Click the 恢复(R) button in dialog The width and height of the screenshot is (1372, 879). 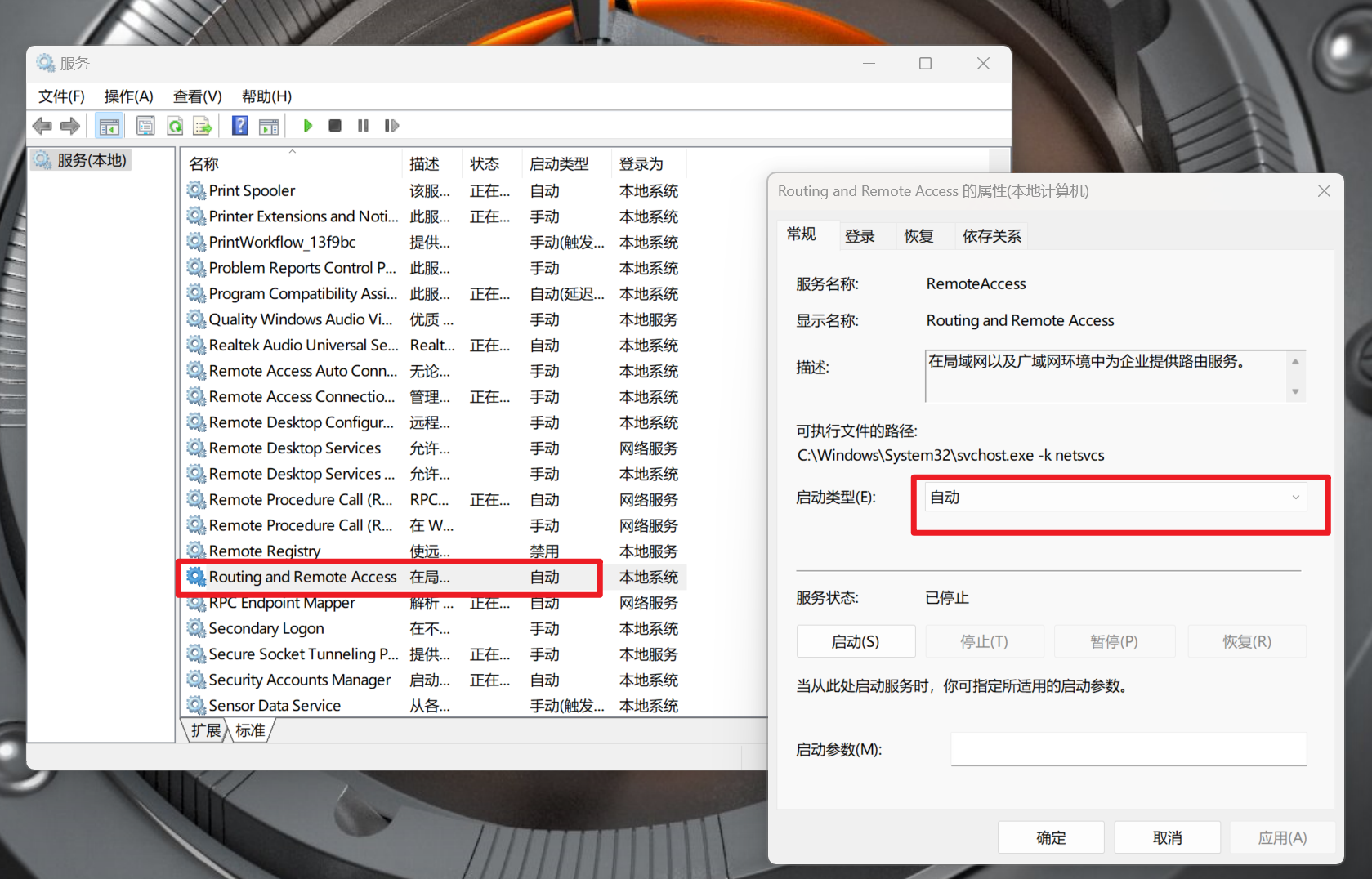click(x=1247, y=641)
